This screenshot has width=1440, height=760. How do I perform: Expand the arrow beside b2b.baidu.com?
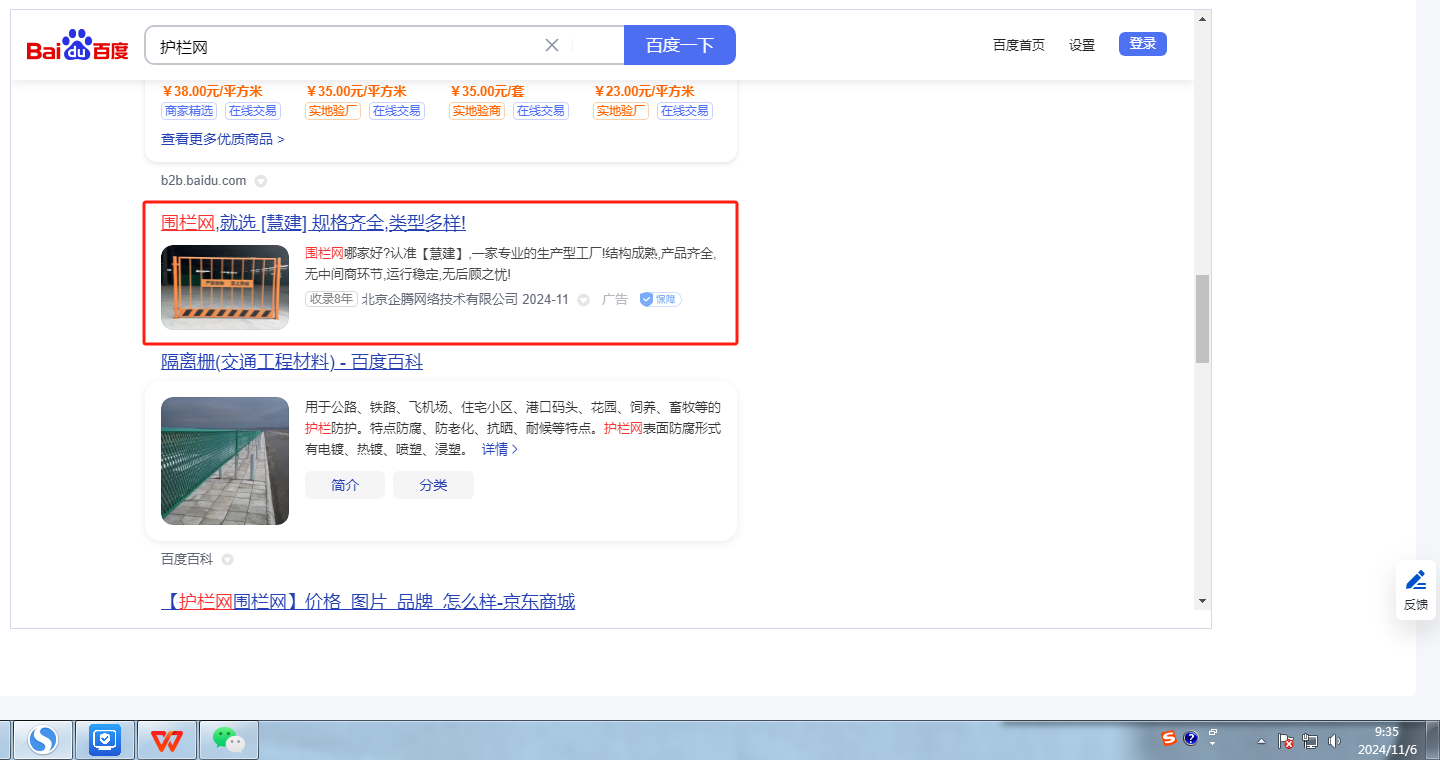(261, 181)
